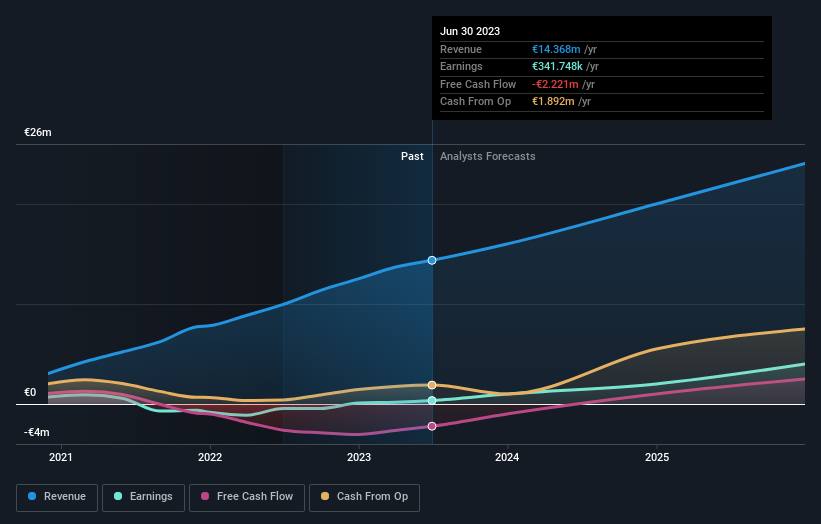
Task: Toggle the Cash From Op legend button
Action: pyautogui.click(x=364, y=497)
